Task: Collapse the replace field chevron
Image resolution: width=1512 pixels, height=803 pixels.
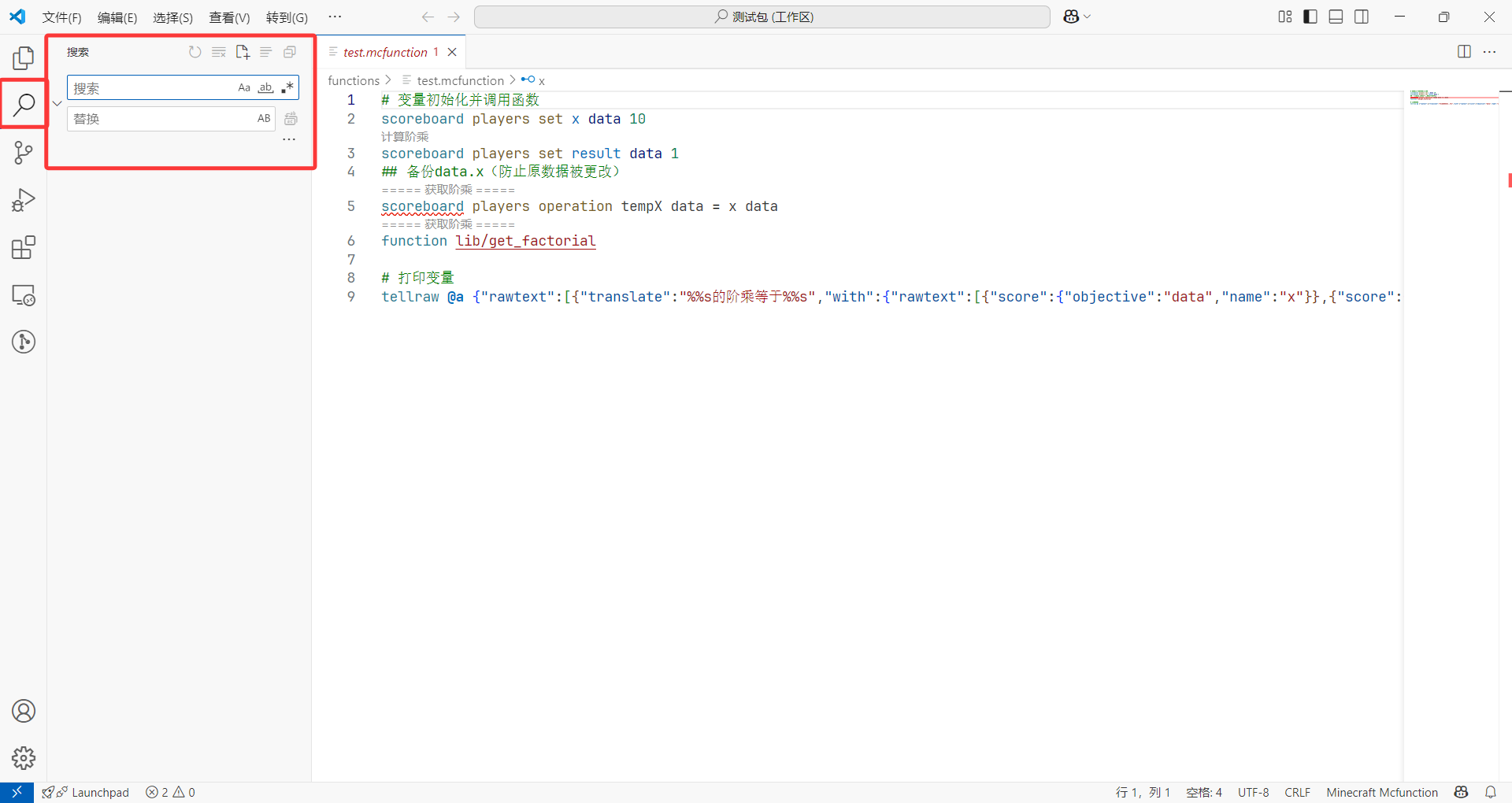Action: tap(57, 103)
